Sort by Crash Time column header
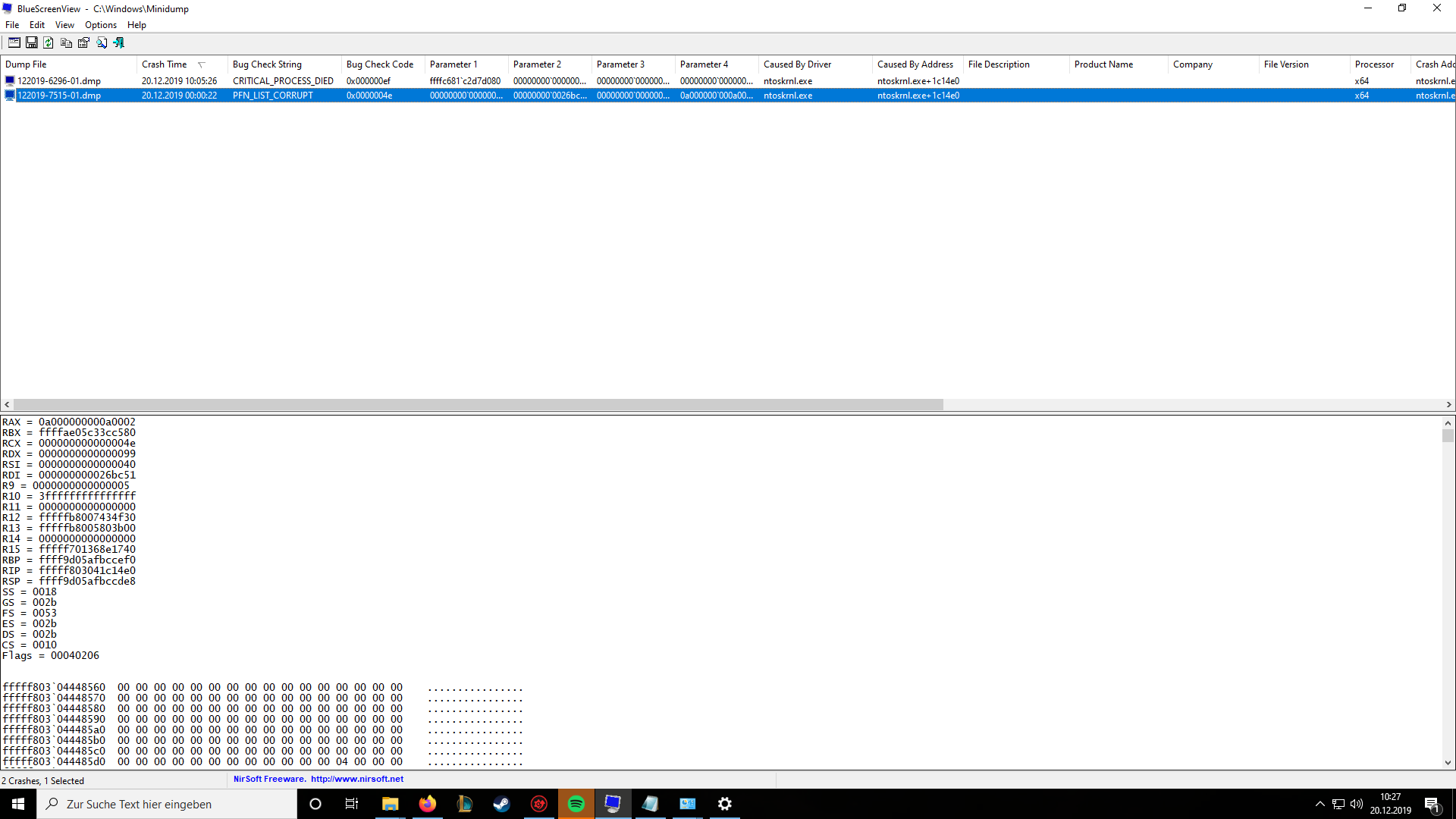 tap(165, 64)
